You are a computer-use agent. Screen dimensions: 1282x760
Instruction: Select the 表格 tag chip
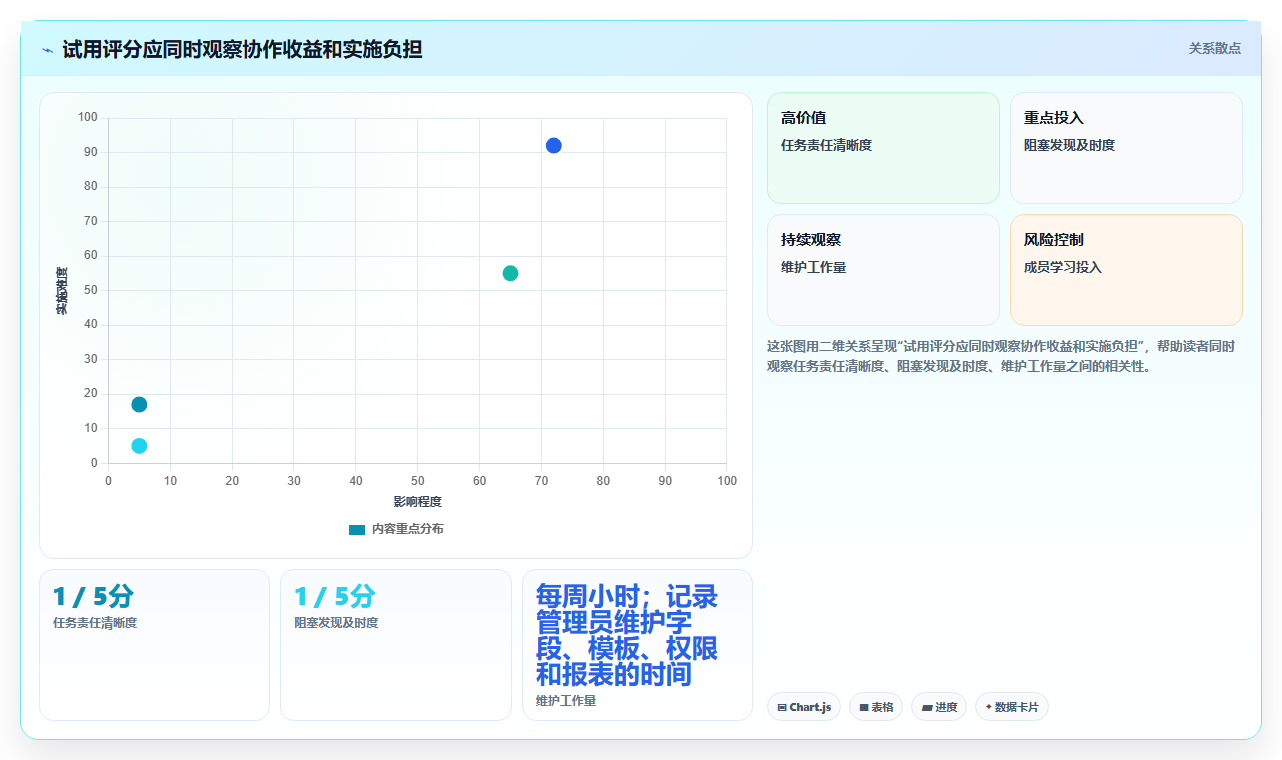click(876, 707)
